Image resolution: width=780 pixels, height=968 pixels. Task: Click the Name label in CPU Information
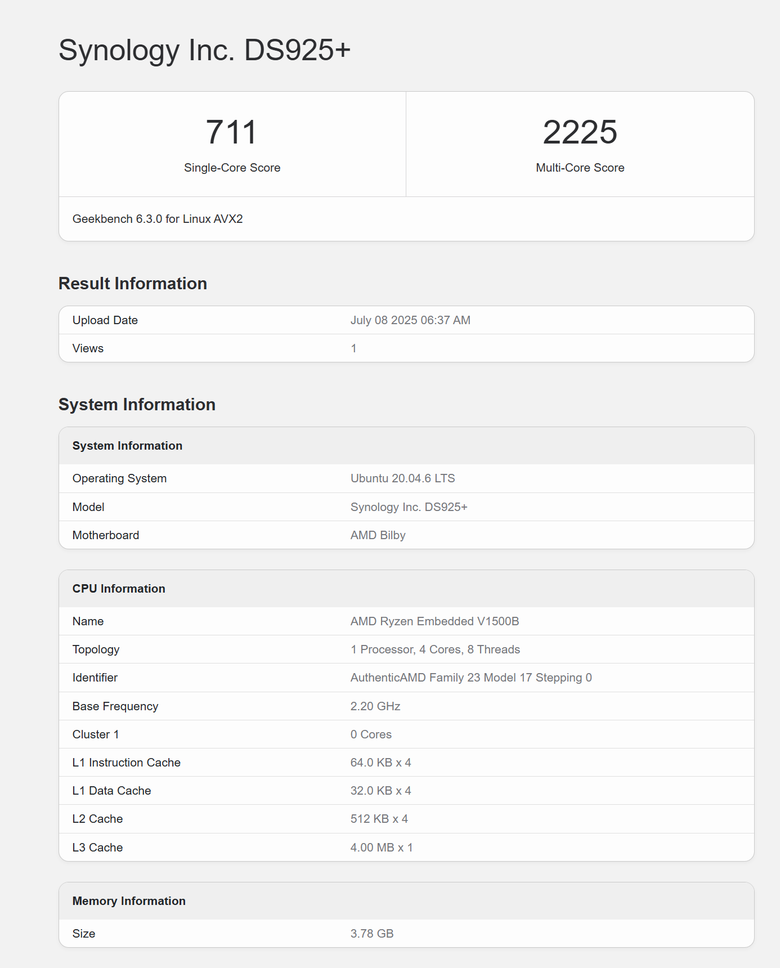click(x=88, y=621)
